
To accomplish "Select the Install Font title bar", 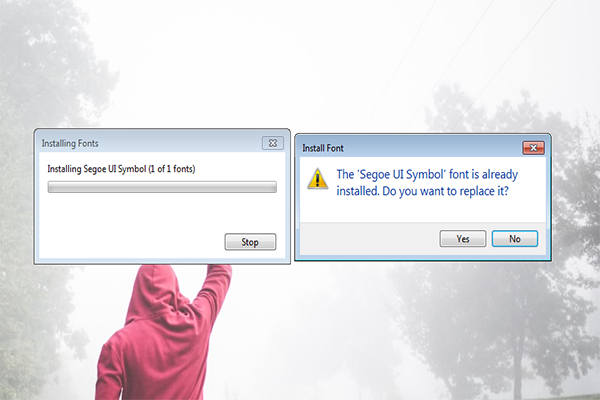I will tap(409, 148).
